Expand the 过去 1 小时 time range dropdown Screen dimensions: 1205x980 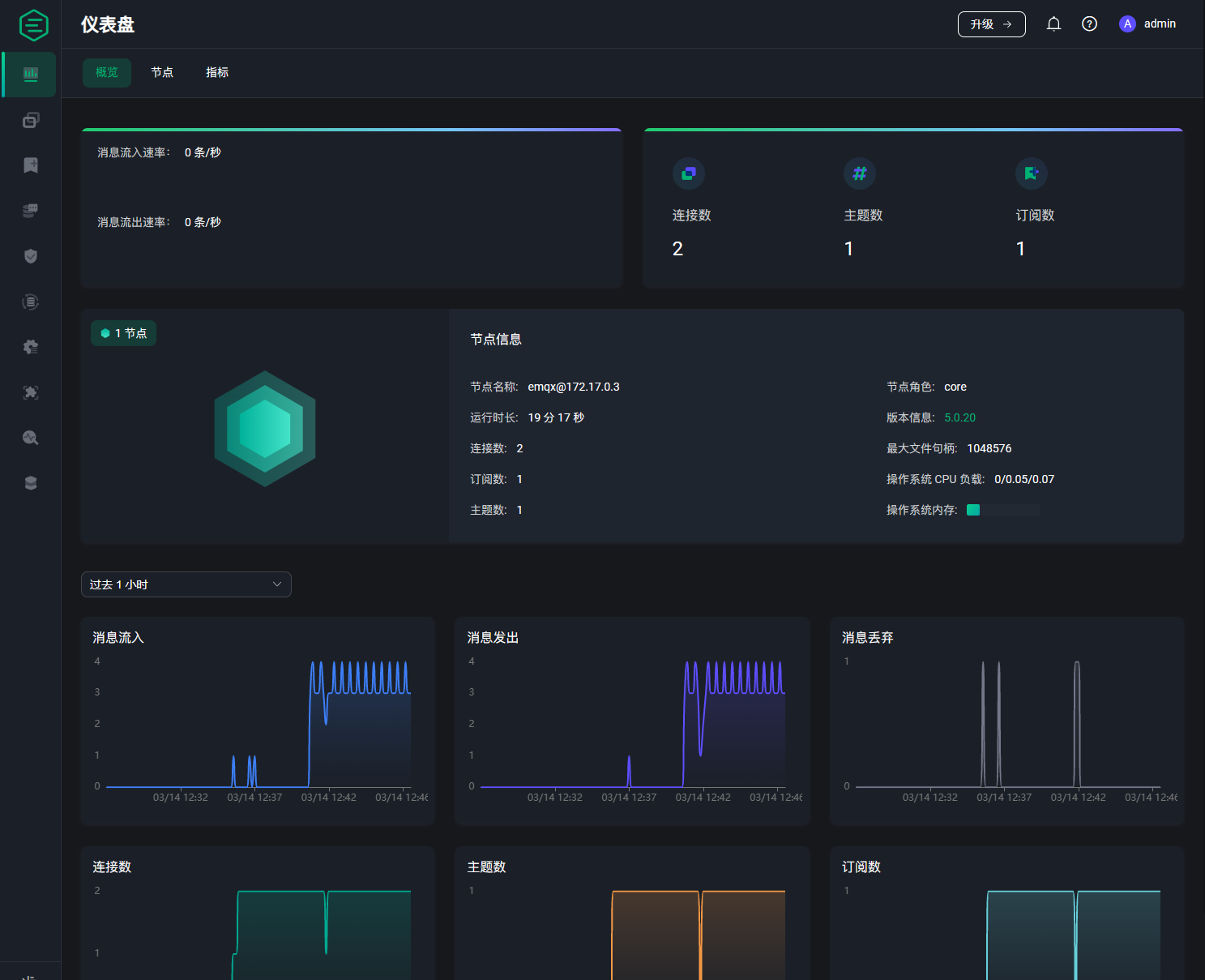click(186, 584)
